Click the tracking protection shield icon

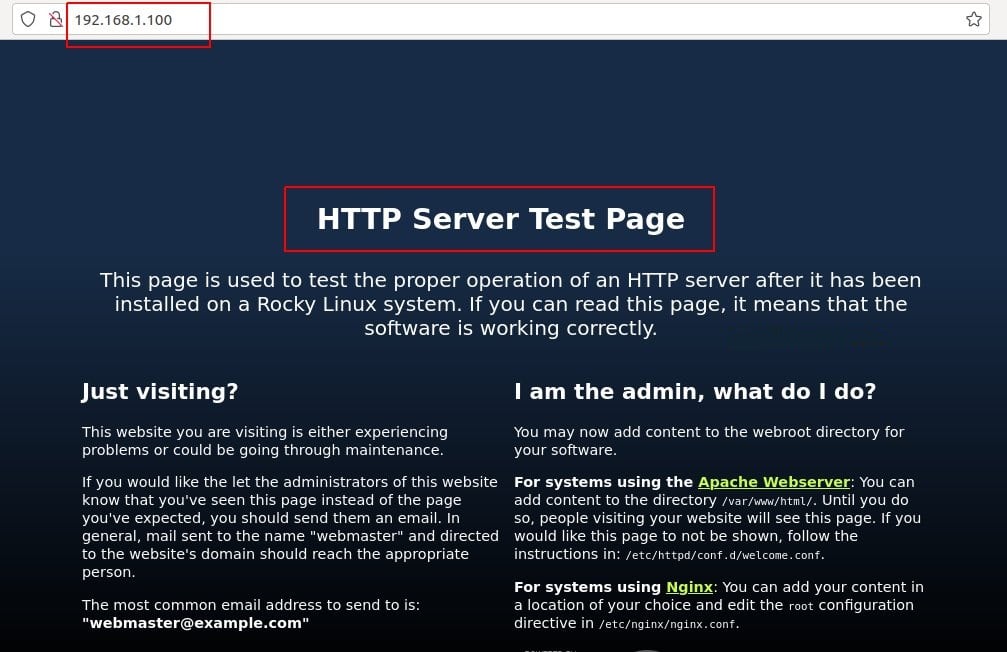click(28, 19)
